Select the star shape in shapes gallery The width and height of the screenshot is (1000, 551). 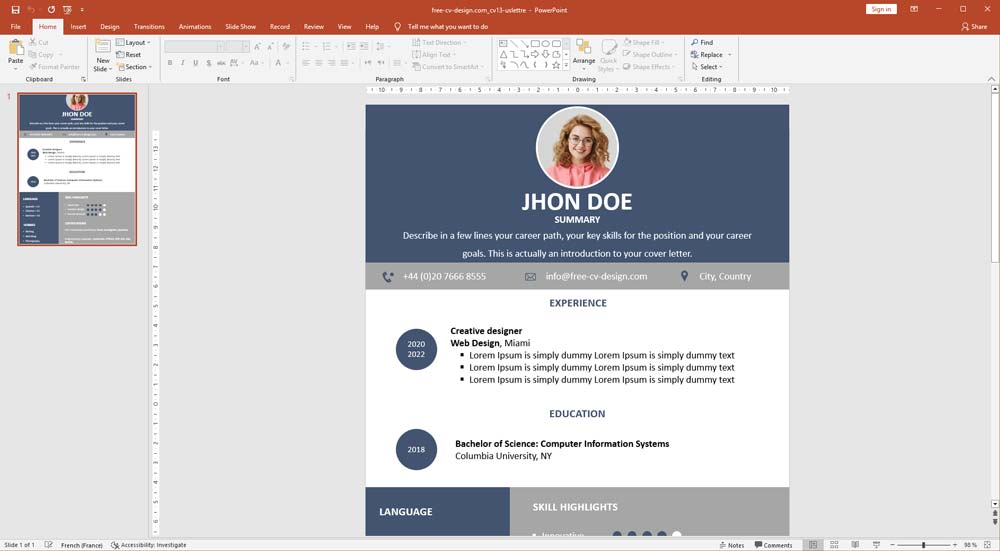pyautogui.click(x=556, y=65)
